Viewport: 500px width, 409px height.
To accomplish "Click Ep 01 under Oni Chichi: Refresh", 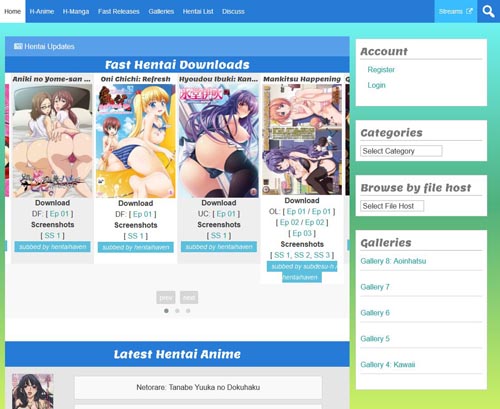I will (x=142, y=214).
